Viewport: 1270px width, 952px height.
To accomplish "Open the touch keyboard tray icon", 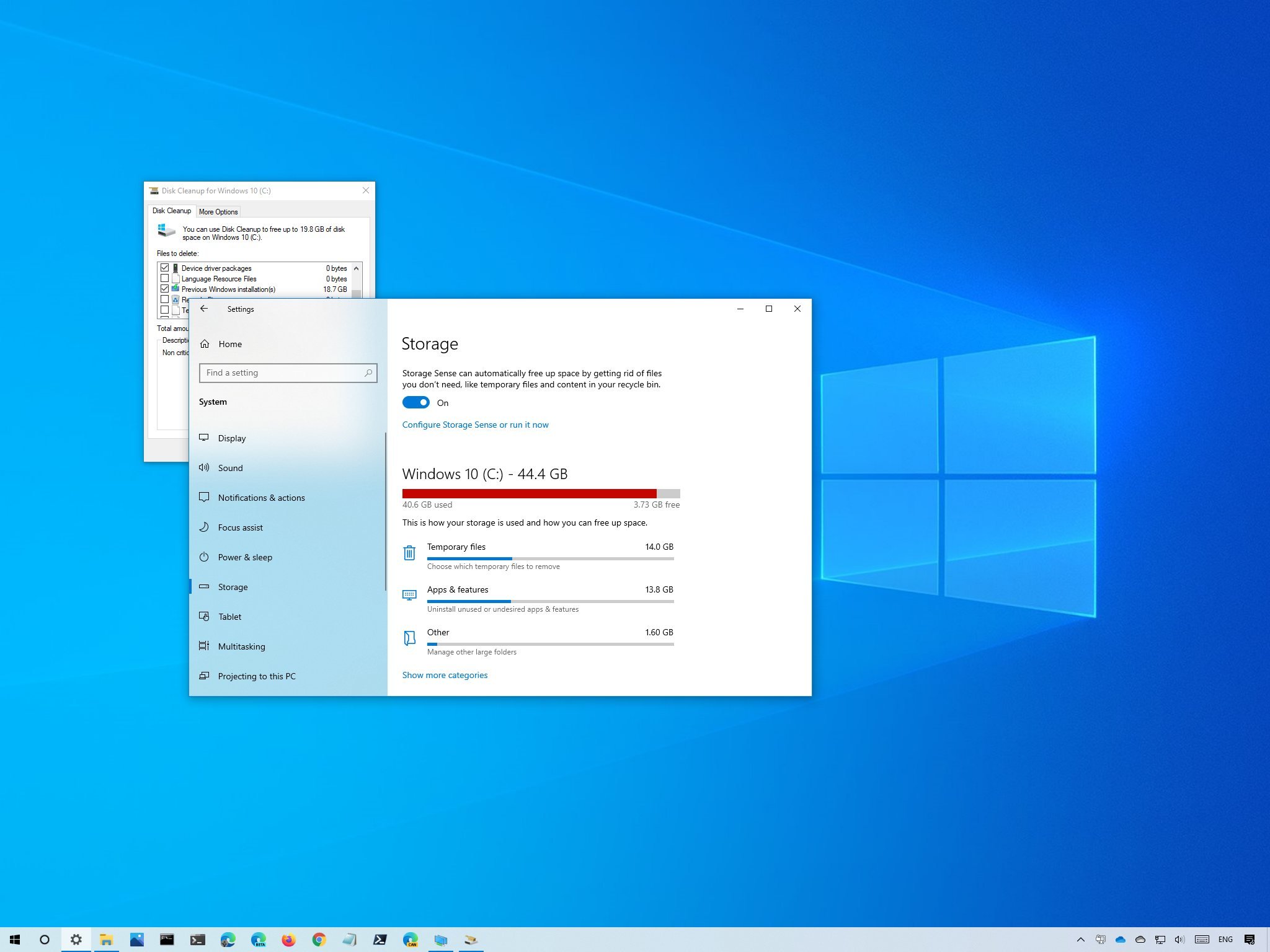I will pos(1202,940).
